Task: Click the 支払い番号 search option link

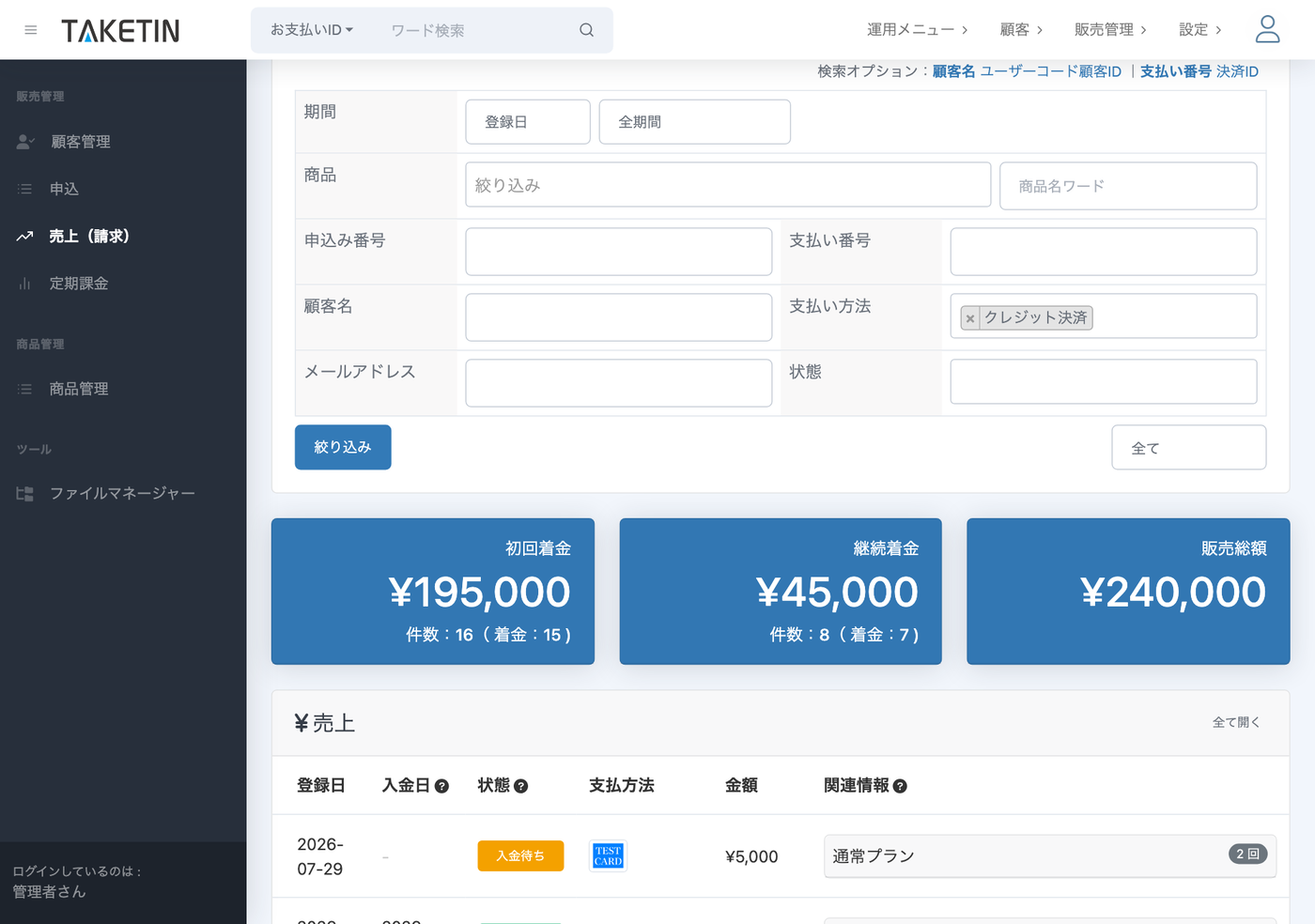Action: click(1176, 71)
